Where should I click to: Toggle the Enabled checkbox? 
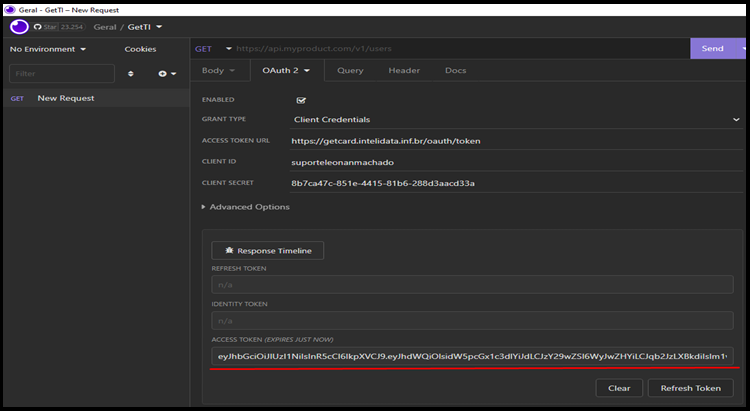click(301, 100)
